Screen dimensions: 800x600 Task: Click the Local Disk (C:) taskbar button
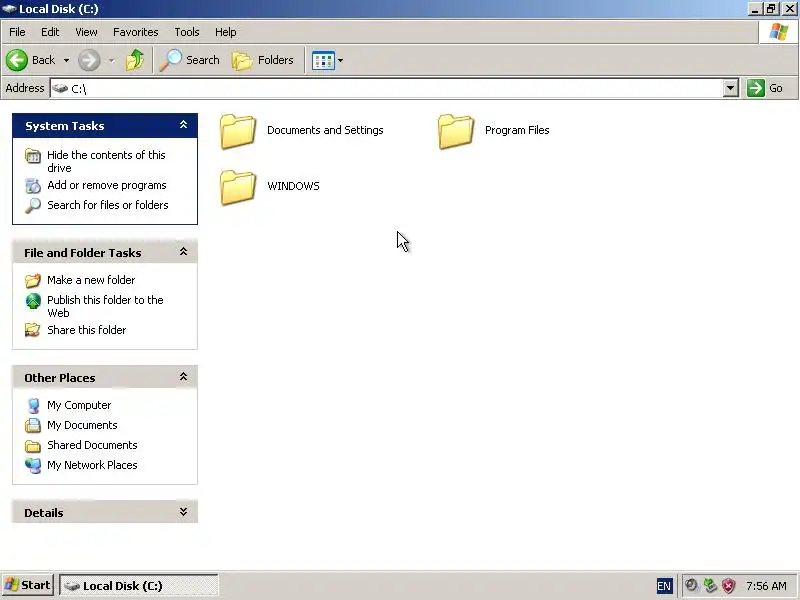[x=139, y=586]
